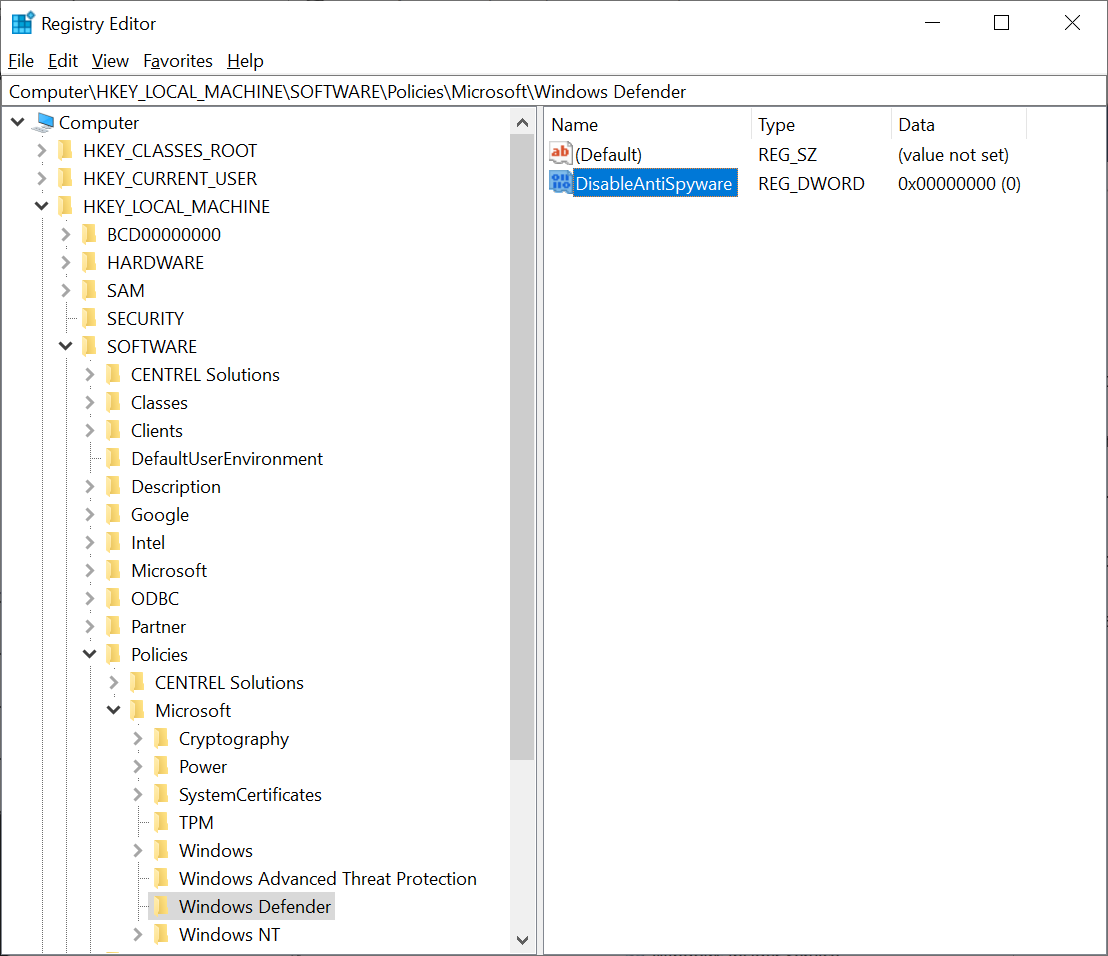Click the HARDWARE folder icon
The height and width of the screenshot is (956, 1108).
click(x=90, y=262)
